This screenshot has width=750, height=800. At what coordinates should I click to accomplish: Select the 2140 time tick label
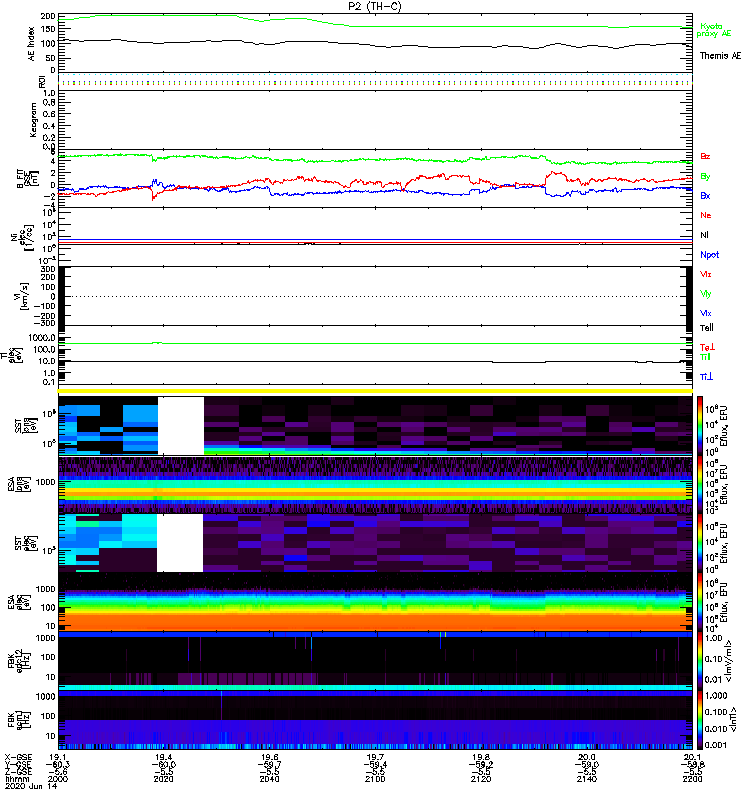click(x=587, y=779)
